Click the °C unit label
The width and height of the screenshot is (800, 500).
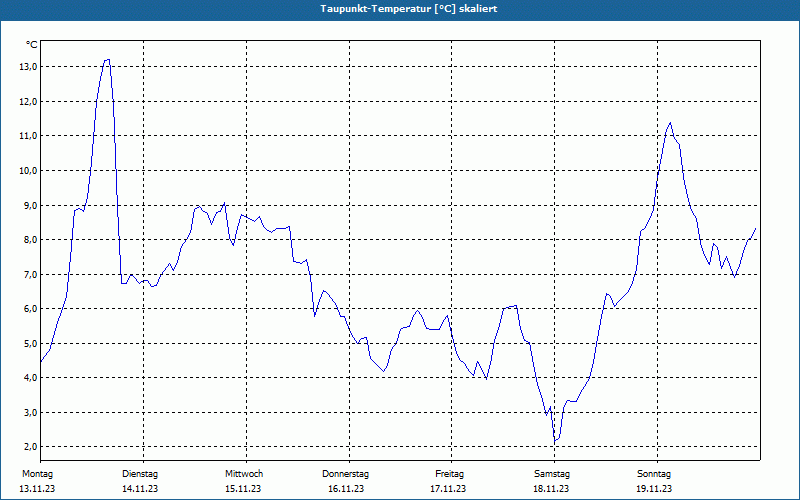[x=32, y=45]
